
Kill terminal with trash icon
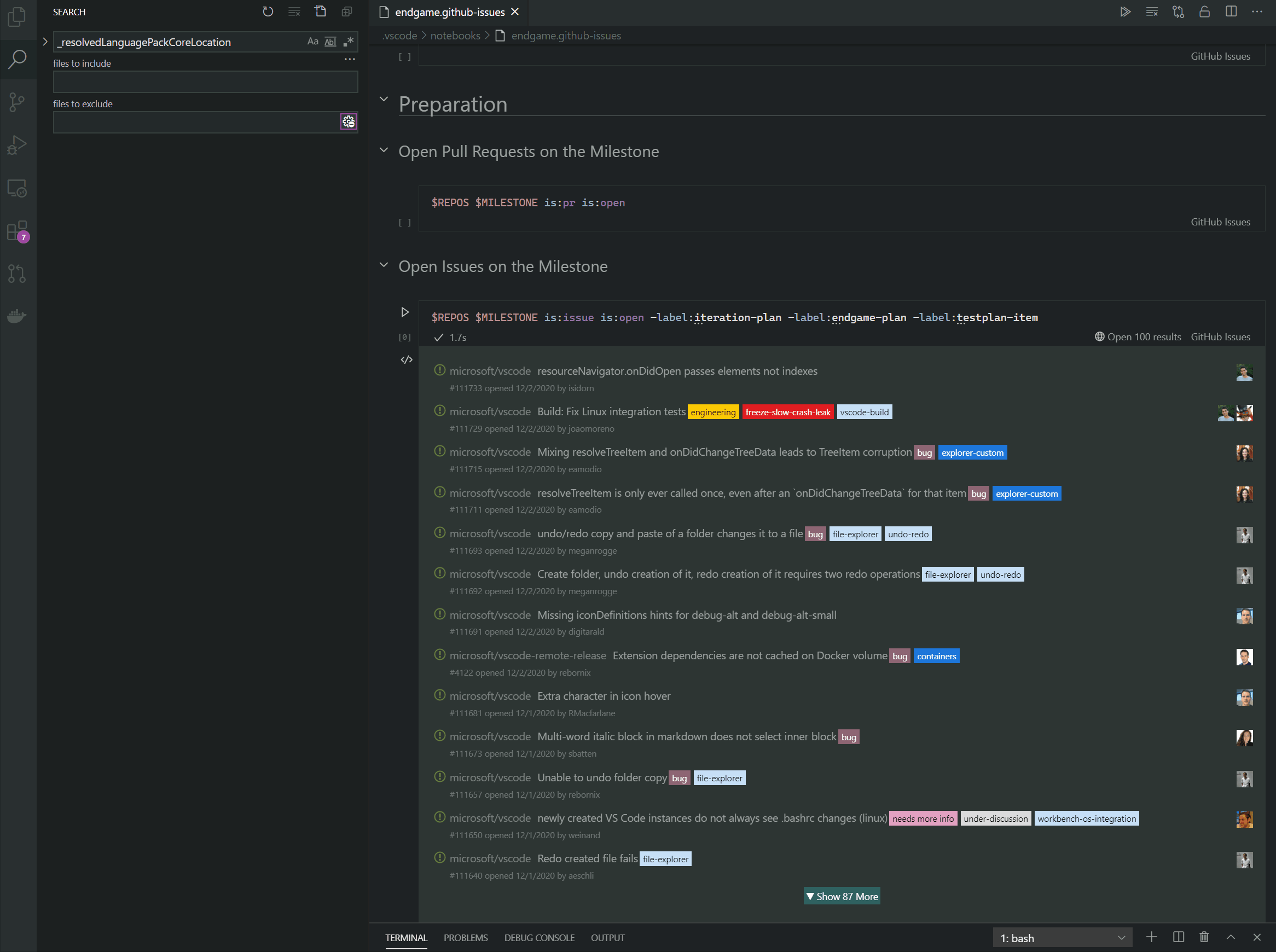pyautogui.click(x=1204, y=937)
